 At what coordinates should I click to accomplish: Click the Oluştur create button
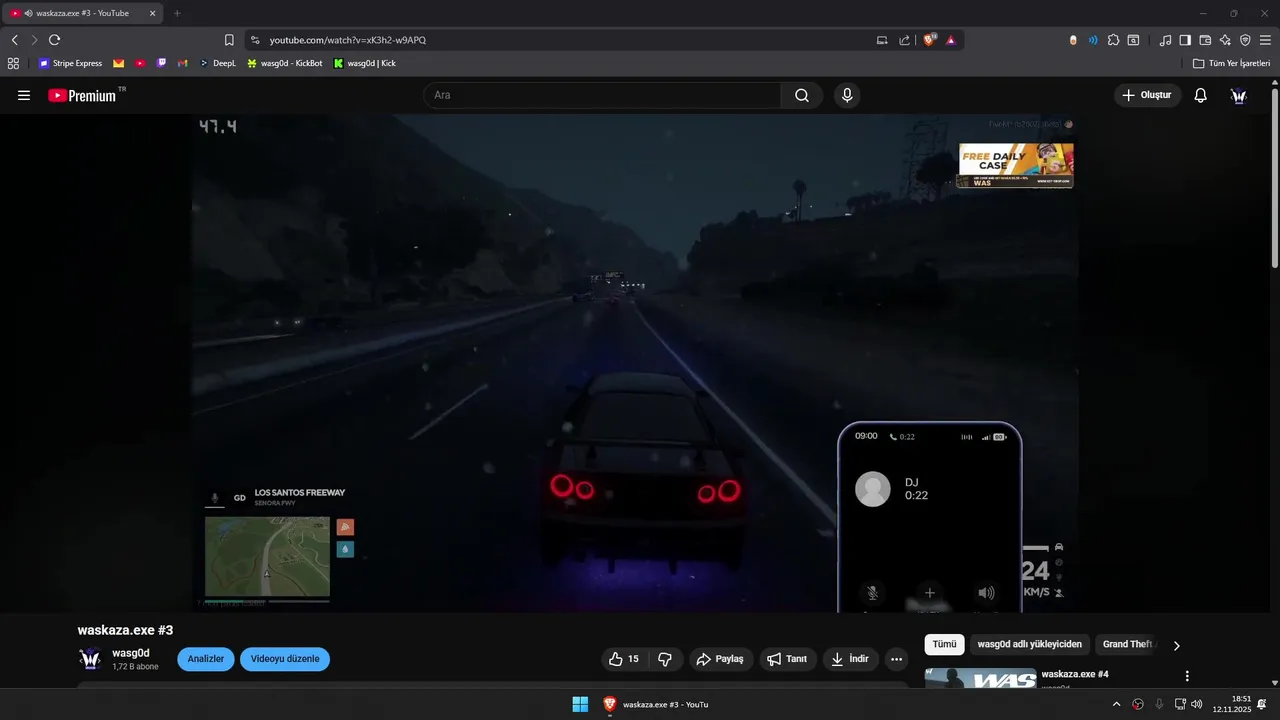(x=1147, y=95)
